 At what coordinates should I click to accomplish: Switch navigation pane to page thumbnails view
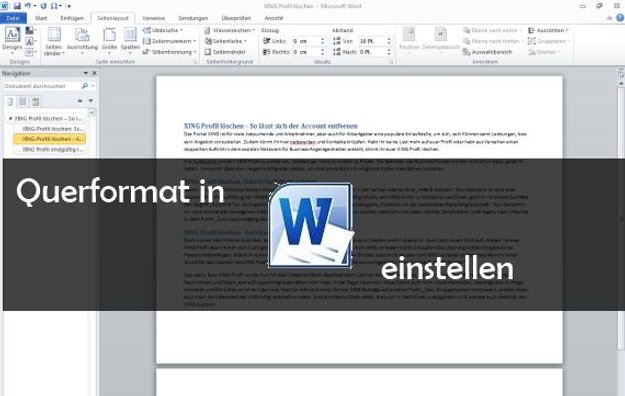(23, 102)
